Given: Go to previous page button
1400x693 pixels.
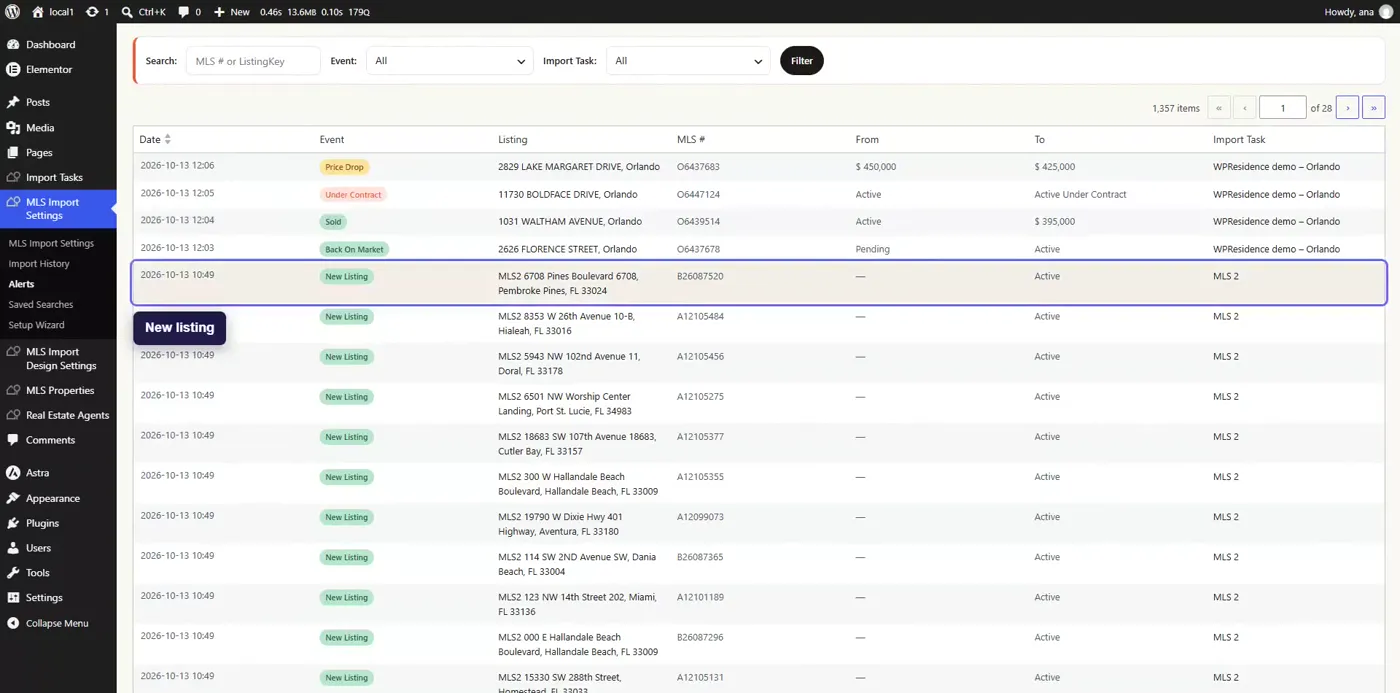Looking at the screenshot, I should click(x=1245, y=107).
